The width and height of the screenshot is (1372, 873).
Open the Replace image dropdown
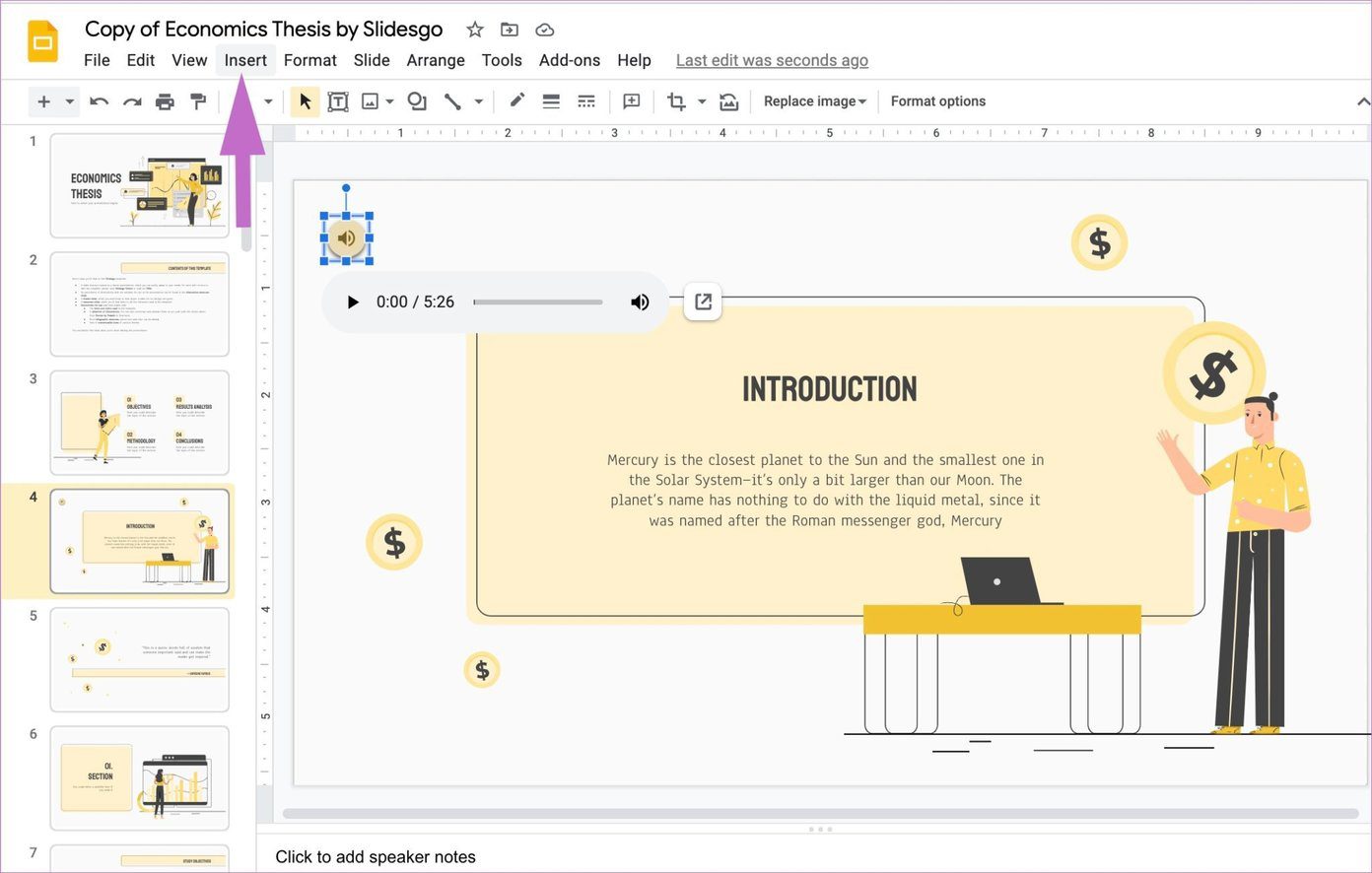814,101
